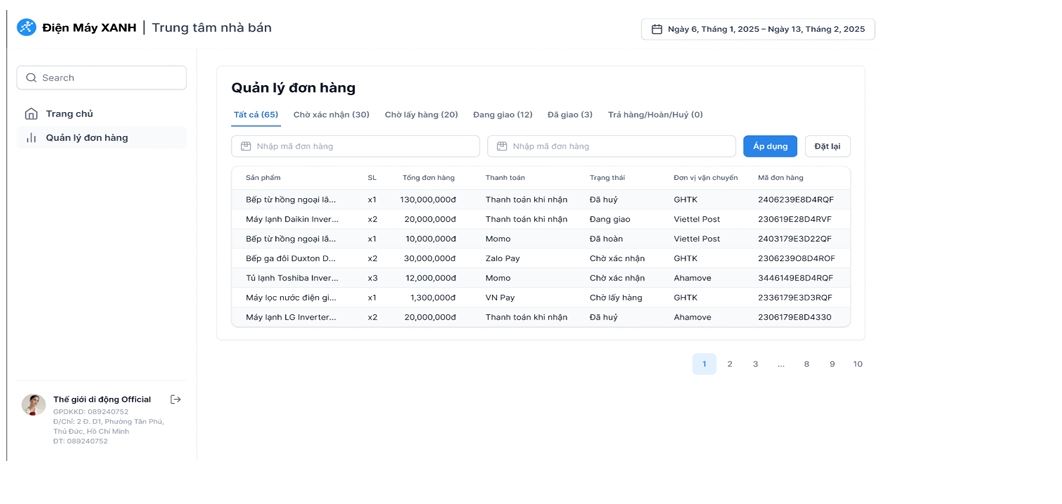Open the Chờ lấy hàng (20) tab
The image size is (1062, 504).
tap(421, 115)
